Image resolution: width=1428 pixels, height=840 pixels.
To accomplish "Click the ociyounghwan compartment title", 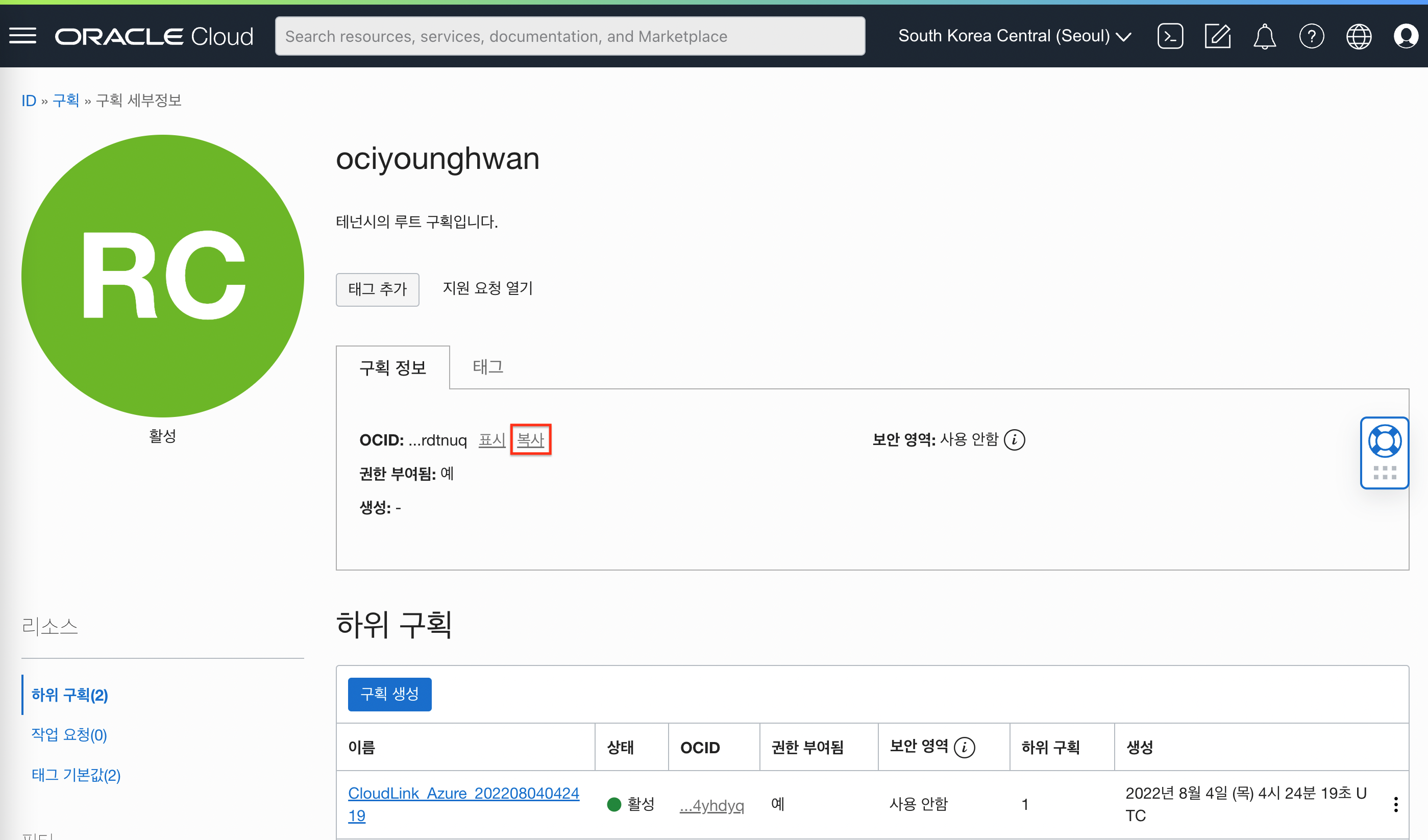I will tap(437, 159).
